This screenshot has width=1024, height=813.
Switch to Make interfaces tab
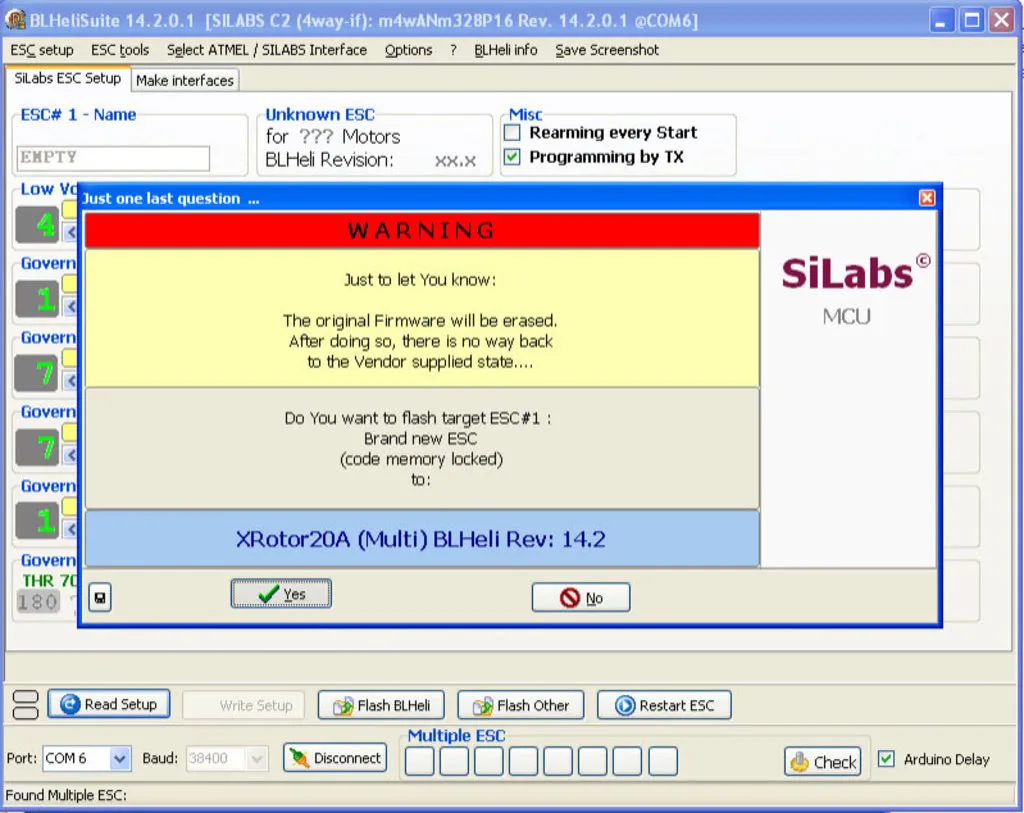[x=185, y=80]
